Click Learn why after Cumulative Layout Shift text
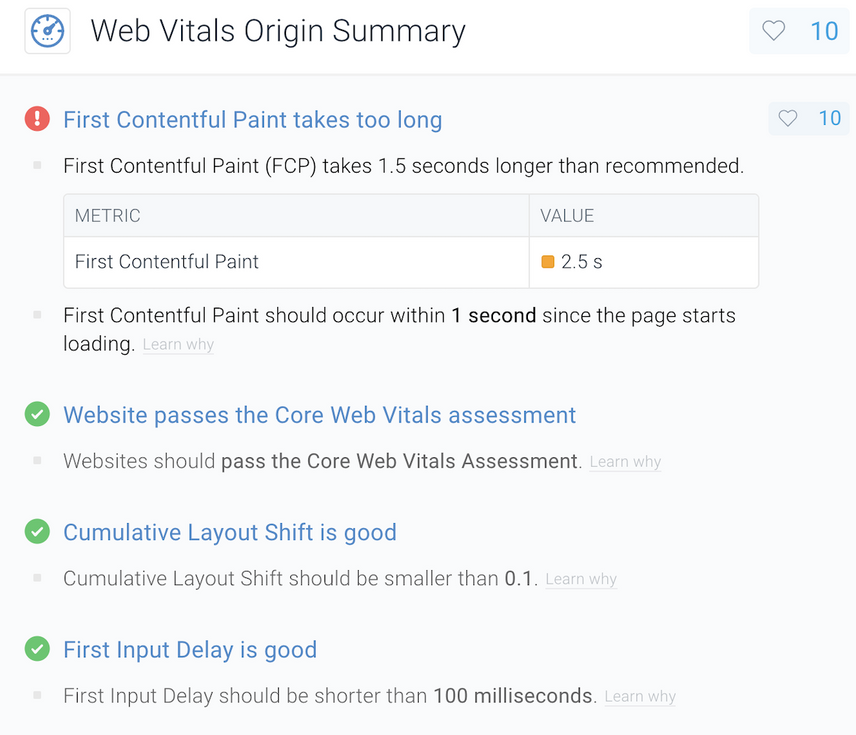856x735 pixels. [x=581, y=579]
